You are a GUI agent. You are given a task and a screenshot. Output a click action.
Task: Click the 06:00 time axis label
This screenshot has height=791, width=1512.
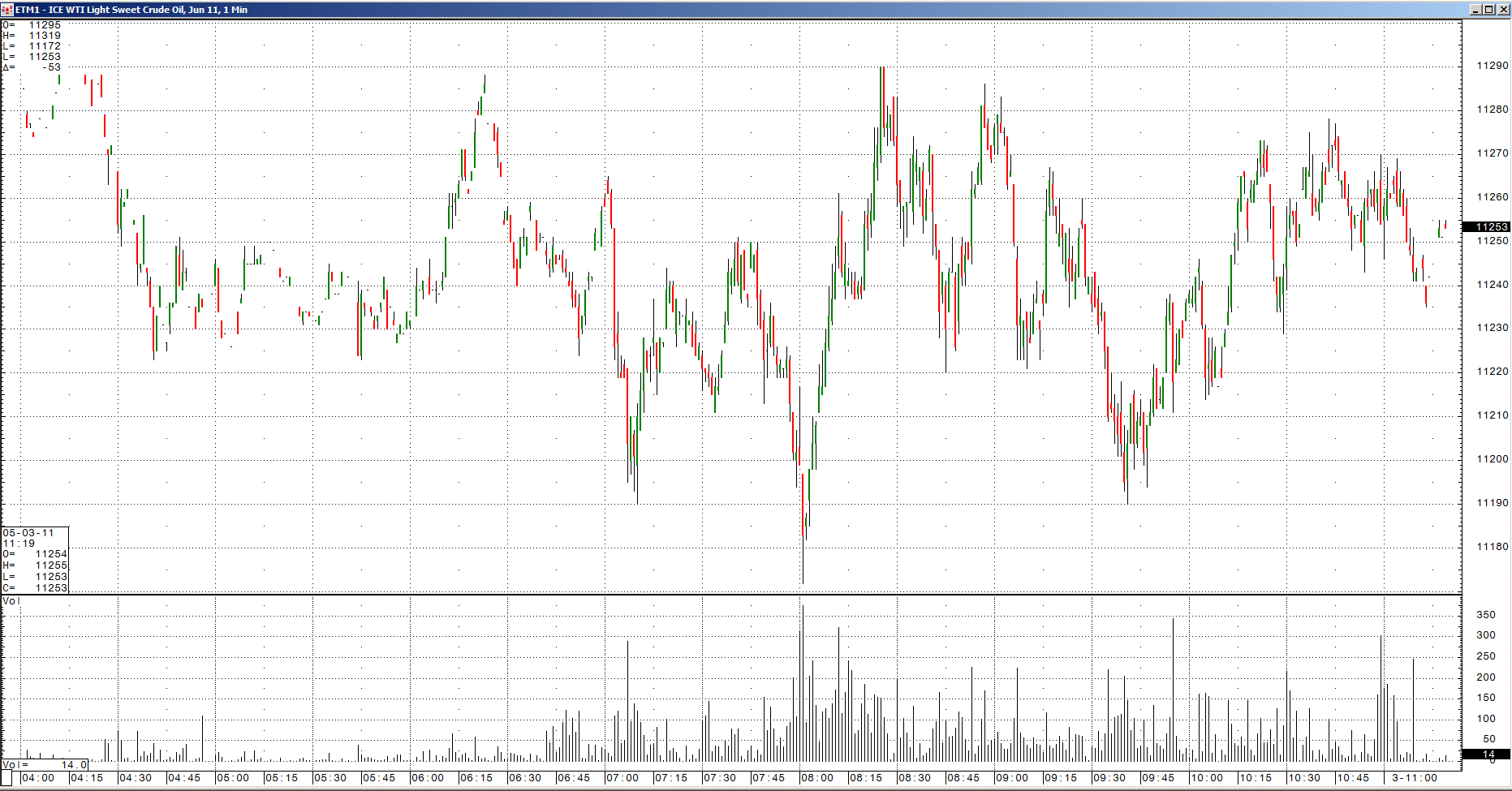tap(428, 778)
